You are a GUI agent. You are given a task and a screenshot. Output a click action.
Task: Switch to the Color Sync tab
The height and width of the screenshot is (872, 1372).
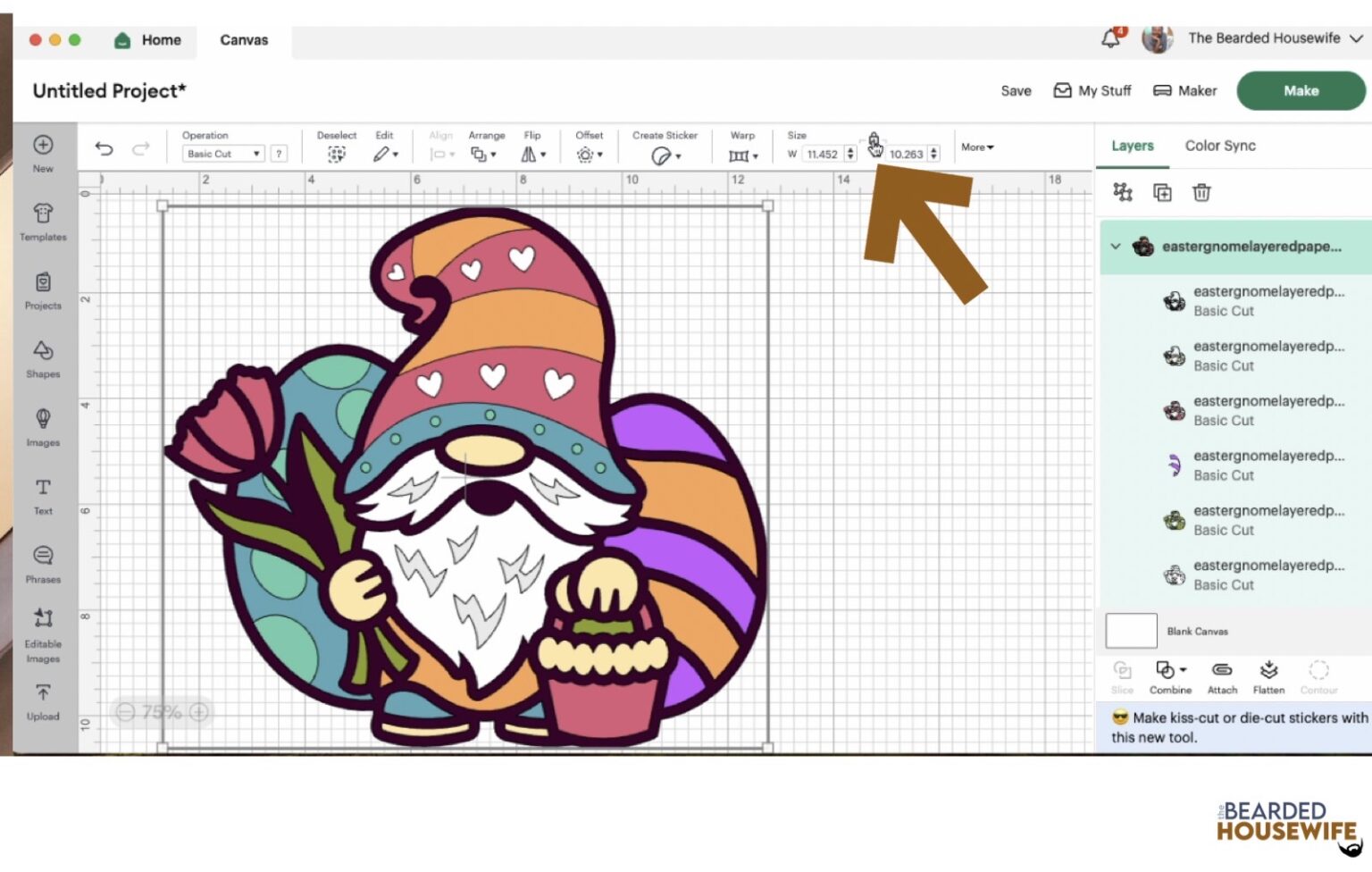click(1219, 146)
